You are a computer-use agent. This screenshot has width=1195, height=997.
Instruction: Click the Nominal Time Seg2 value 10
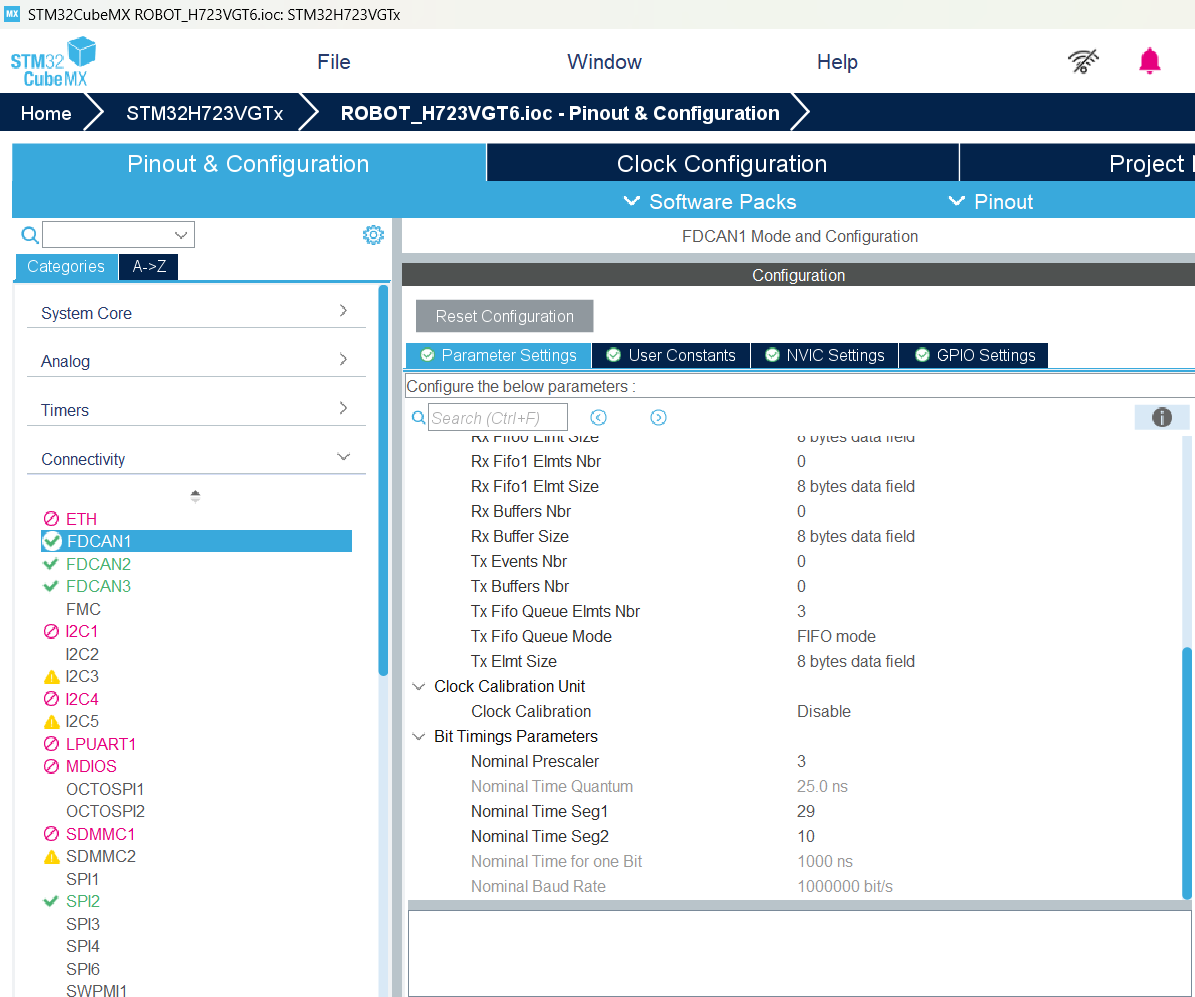pos(806,836)
